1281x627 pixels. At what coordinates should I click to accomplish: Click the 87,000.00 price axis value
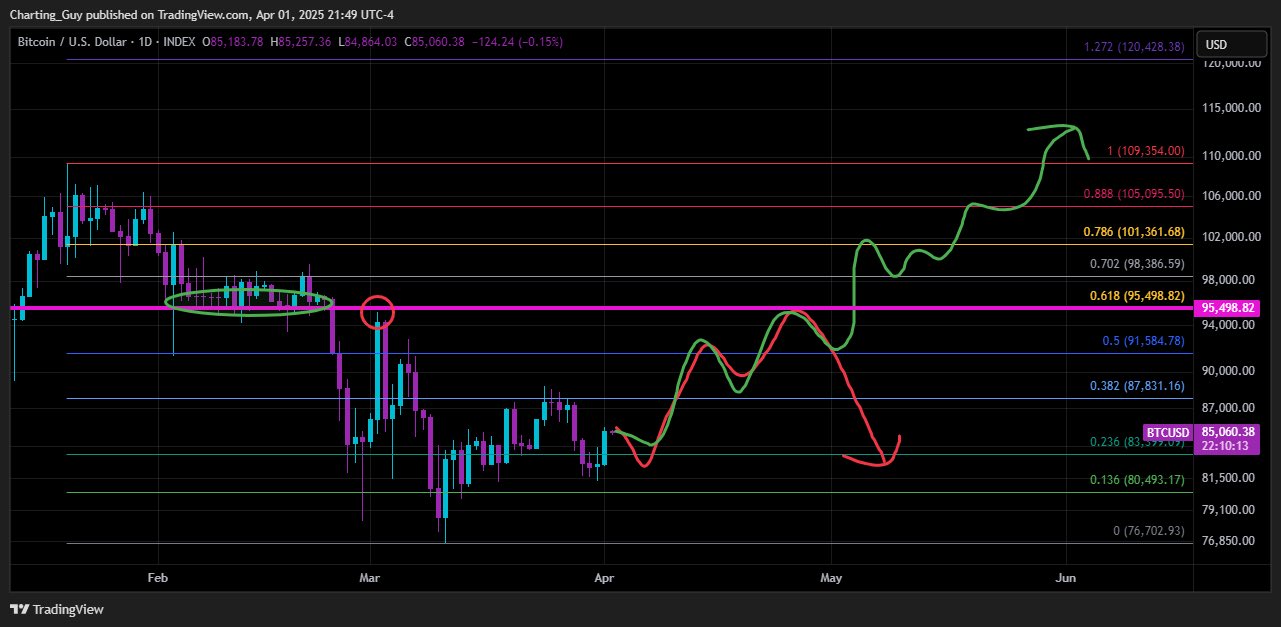coord(1230,407)
